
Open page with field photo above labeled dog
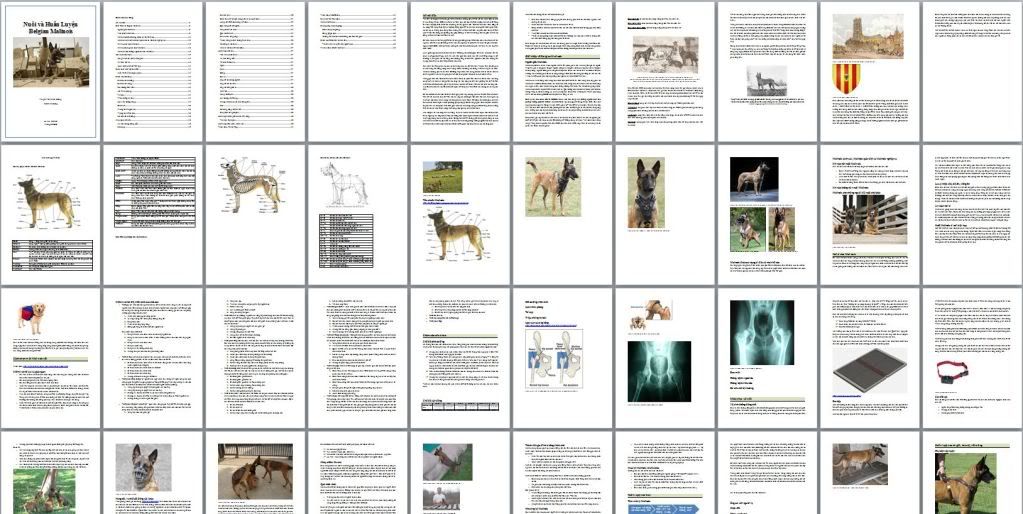pyautogui.click(x=460, y=215)
